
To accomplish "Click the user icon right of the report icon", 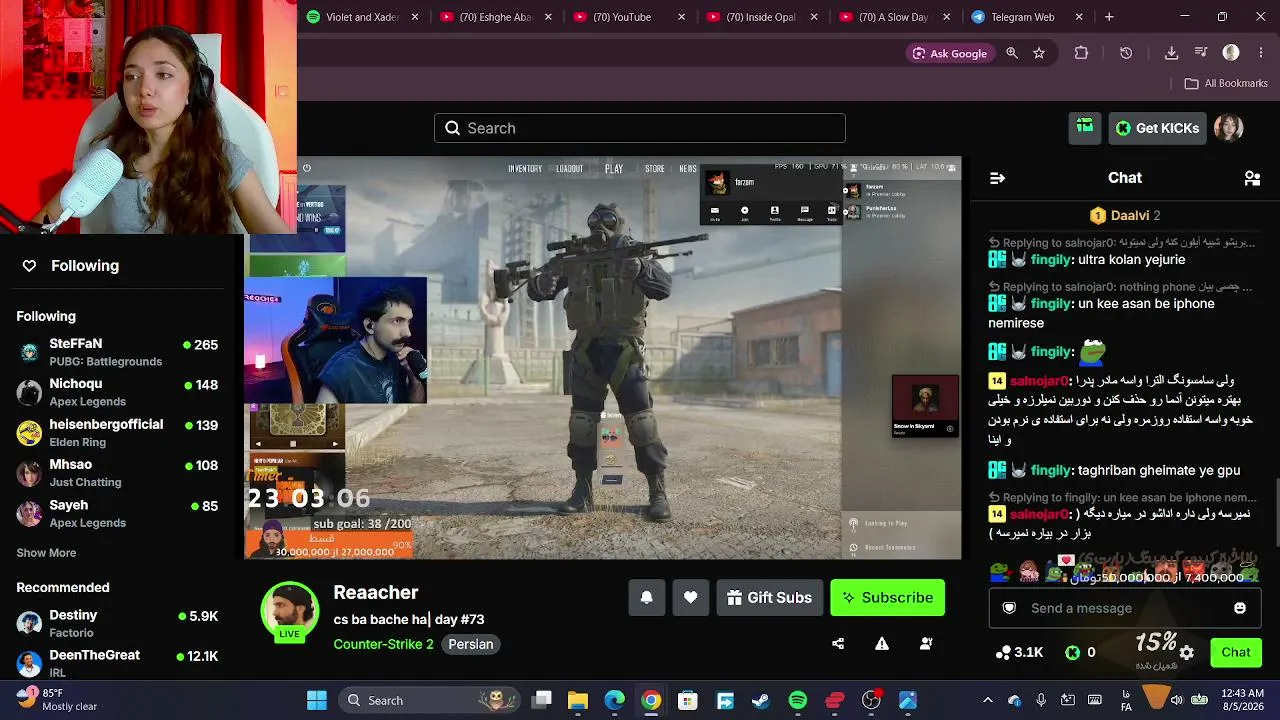I will pos(926,644).
